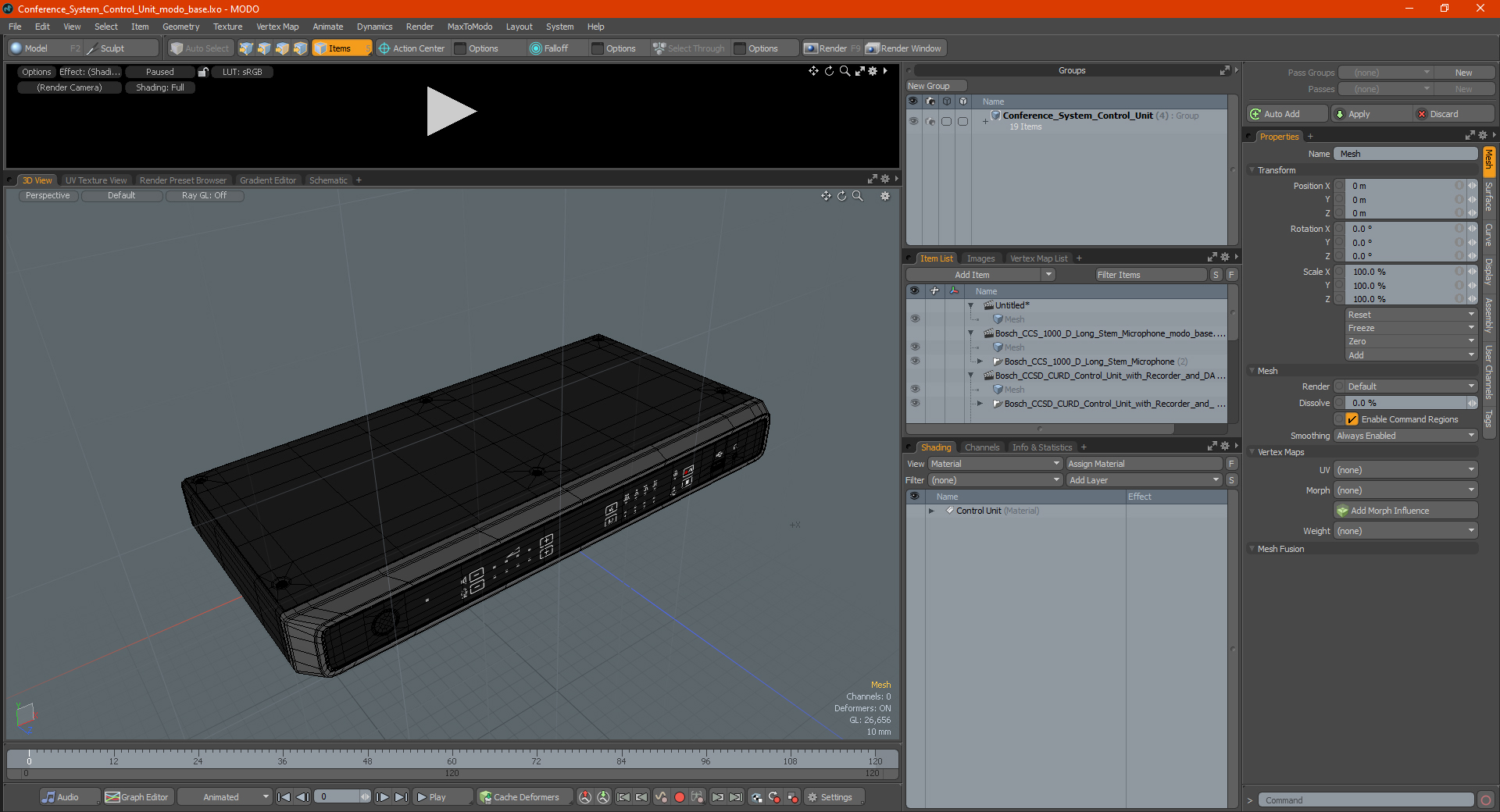Toggle visibility of Bosch_CCSD_CURD_Control_Unit_with_Recorder_and_ item

915,404
